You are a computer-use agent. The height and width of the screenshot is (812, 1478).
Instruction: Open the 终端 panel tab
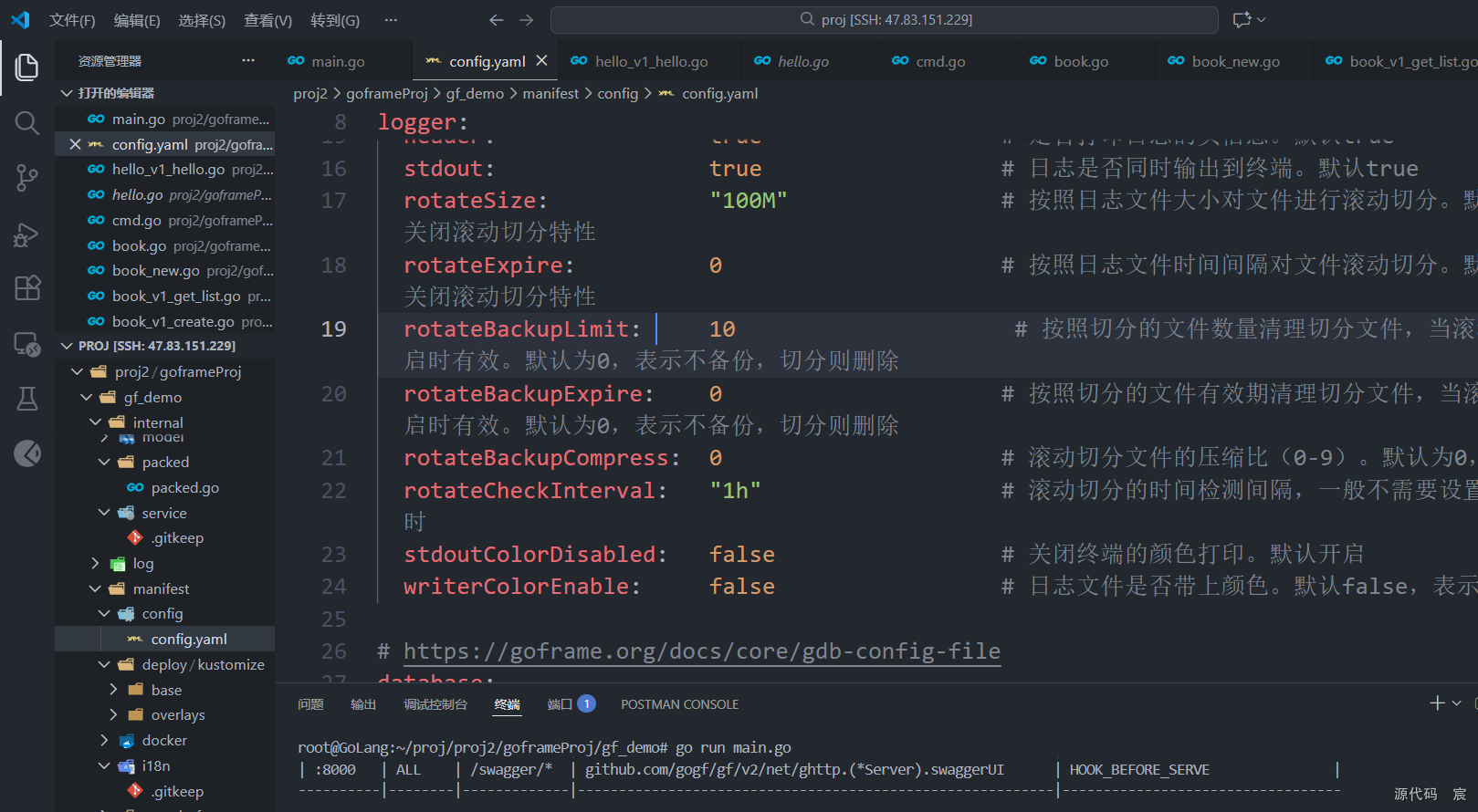507,704
